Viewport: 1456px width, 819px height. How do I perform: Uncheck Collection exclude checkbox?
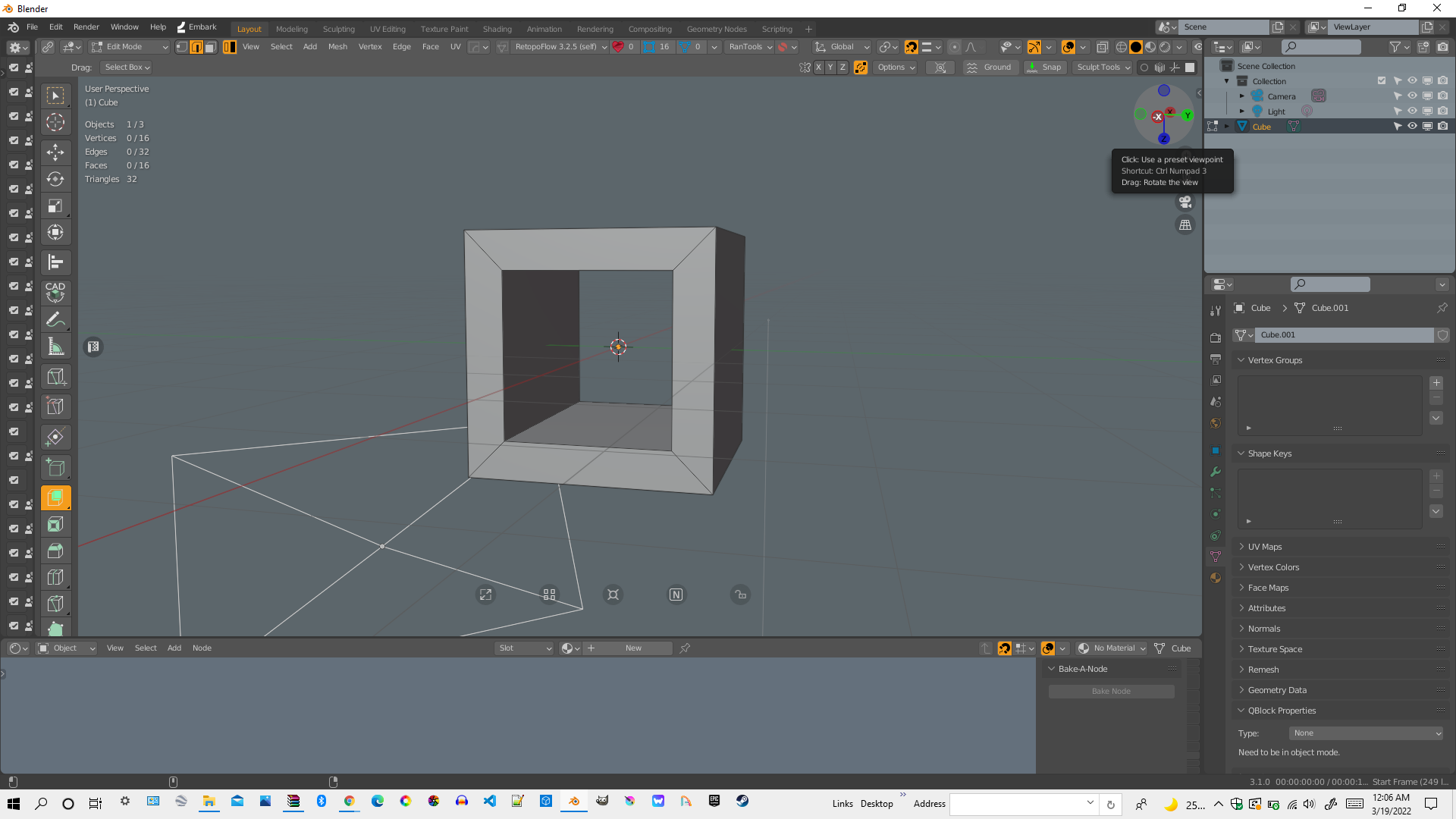(x=1382, y=81)
